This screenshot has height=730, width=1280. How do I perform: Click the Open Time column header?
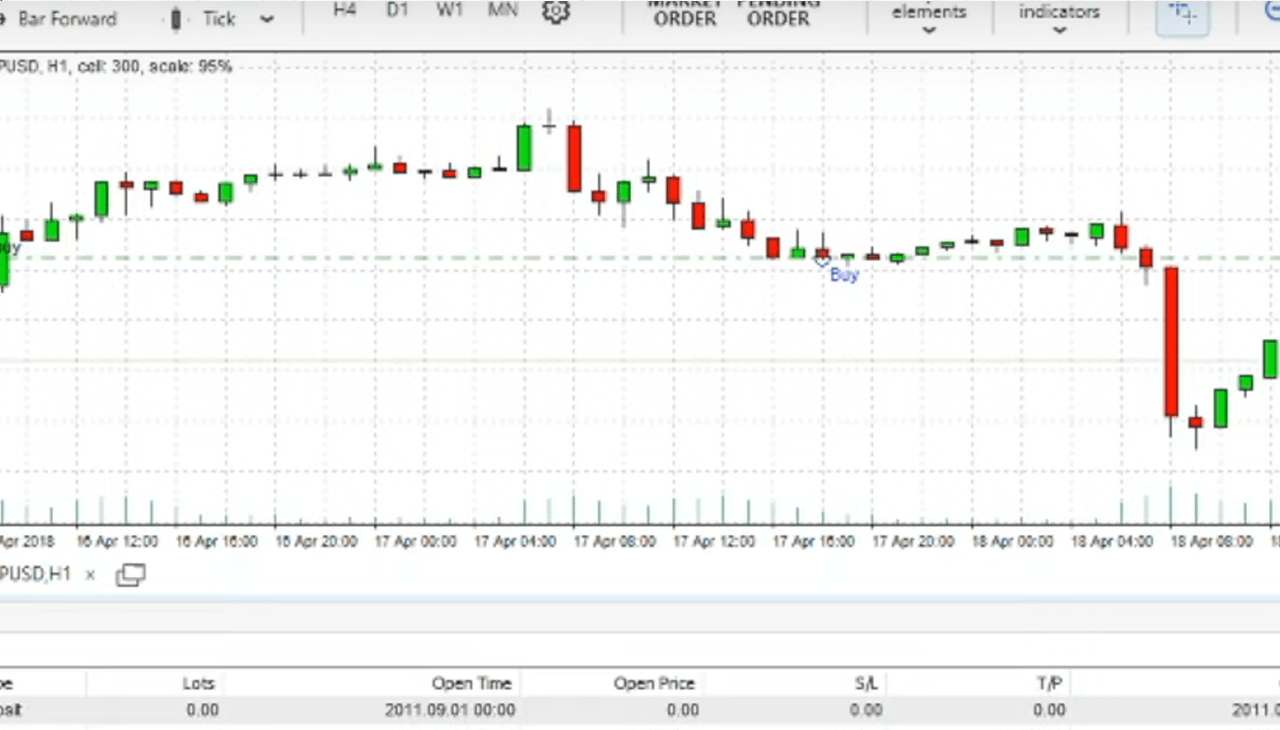point(472,683)
